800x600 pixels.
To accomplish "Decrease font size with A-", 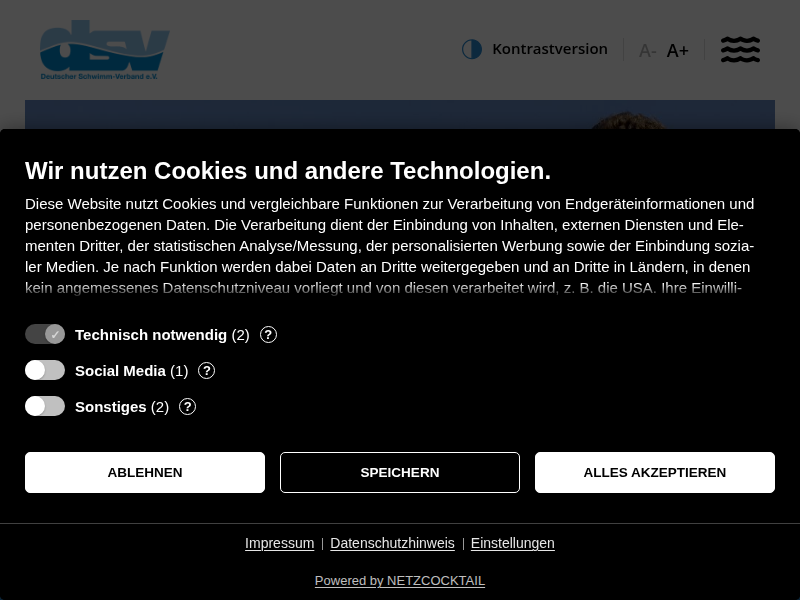I will pyautogui.click(x=647, y=51).
